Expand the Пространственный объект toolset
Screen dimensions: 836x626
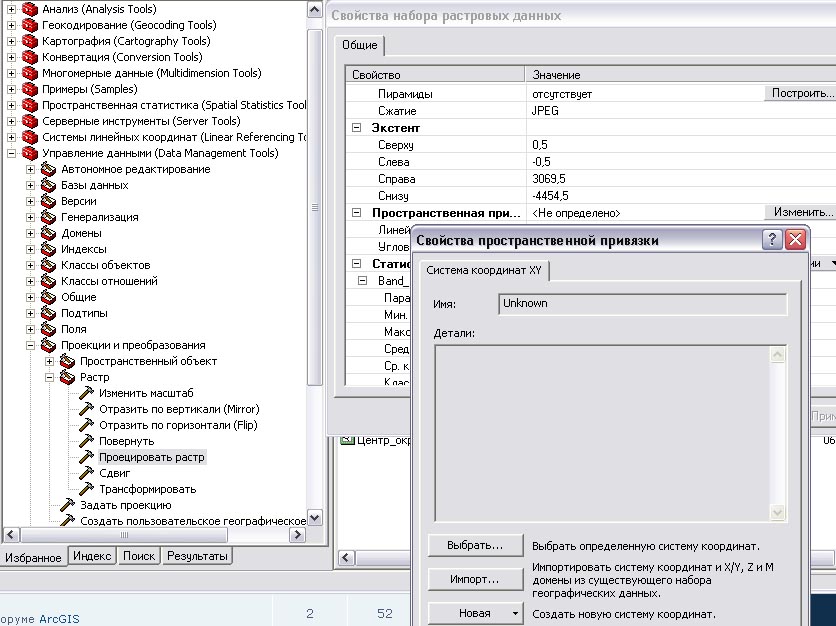tap(50, 361)
